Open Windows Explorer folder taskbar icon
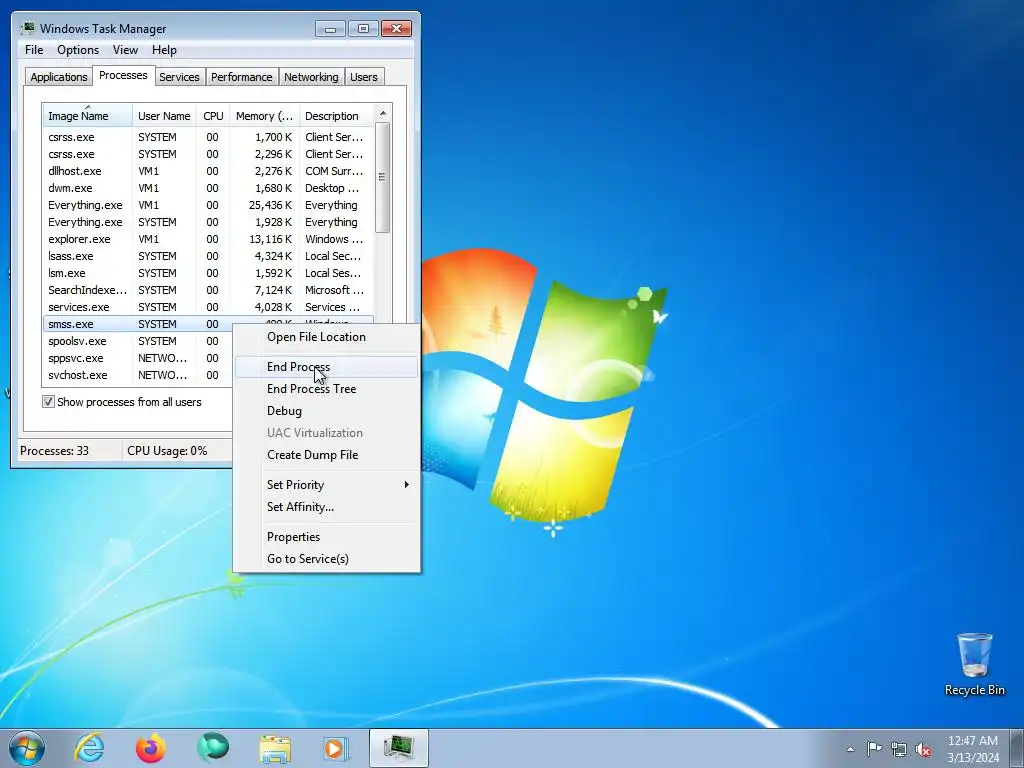This screenshot has width=1024, height=768. tap(275, 748)
